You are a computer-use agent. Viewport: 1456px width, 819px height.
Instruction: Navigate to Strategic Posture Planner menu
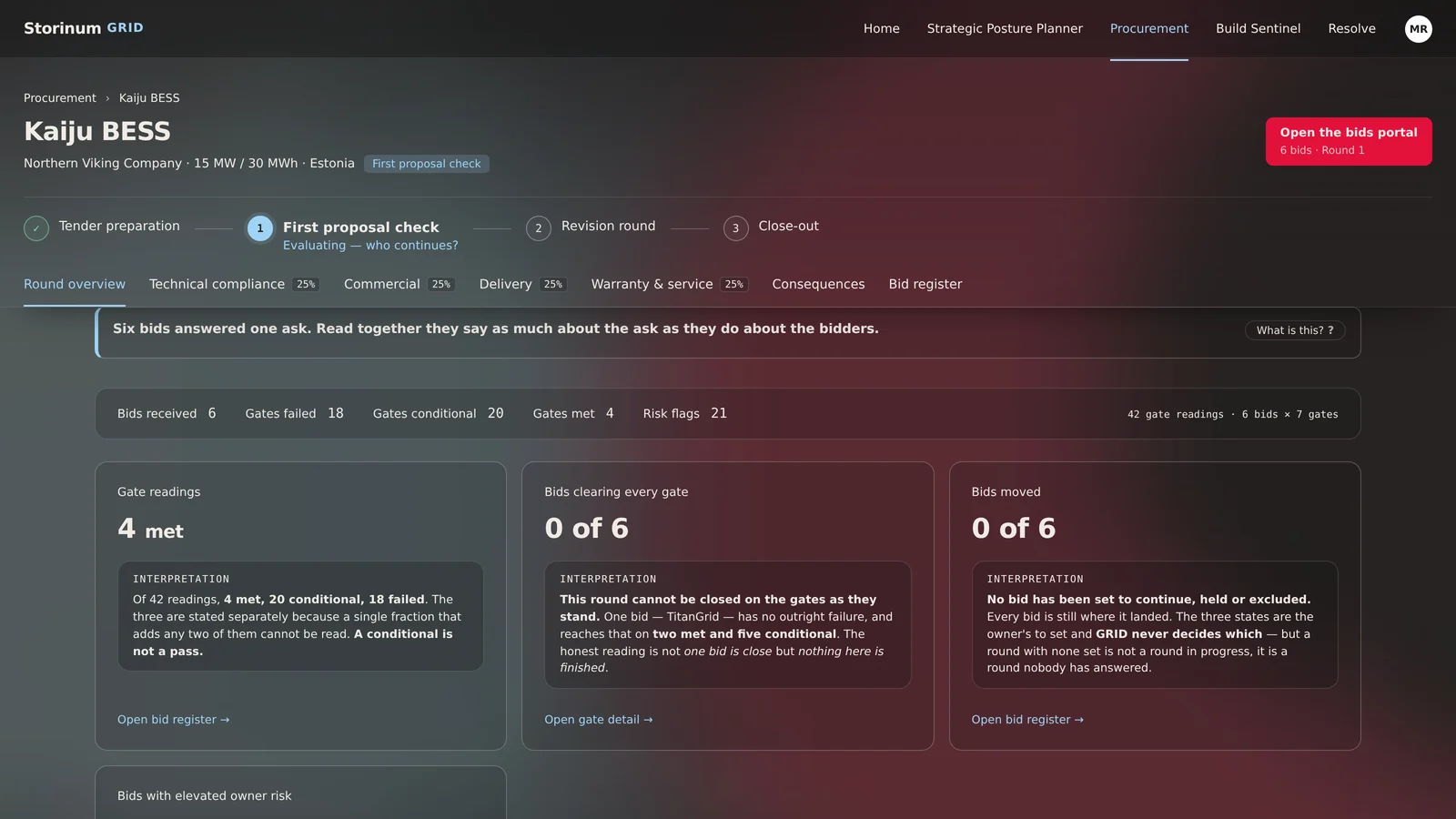pyautogui.click(x=1005, y=28)
